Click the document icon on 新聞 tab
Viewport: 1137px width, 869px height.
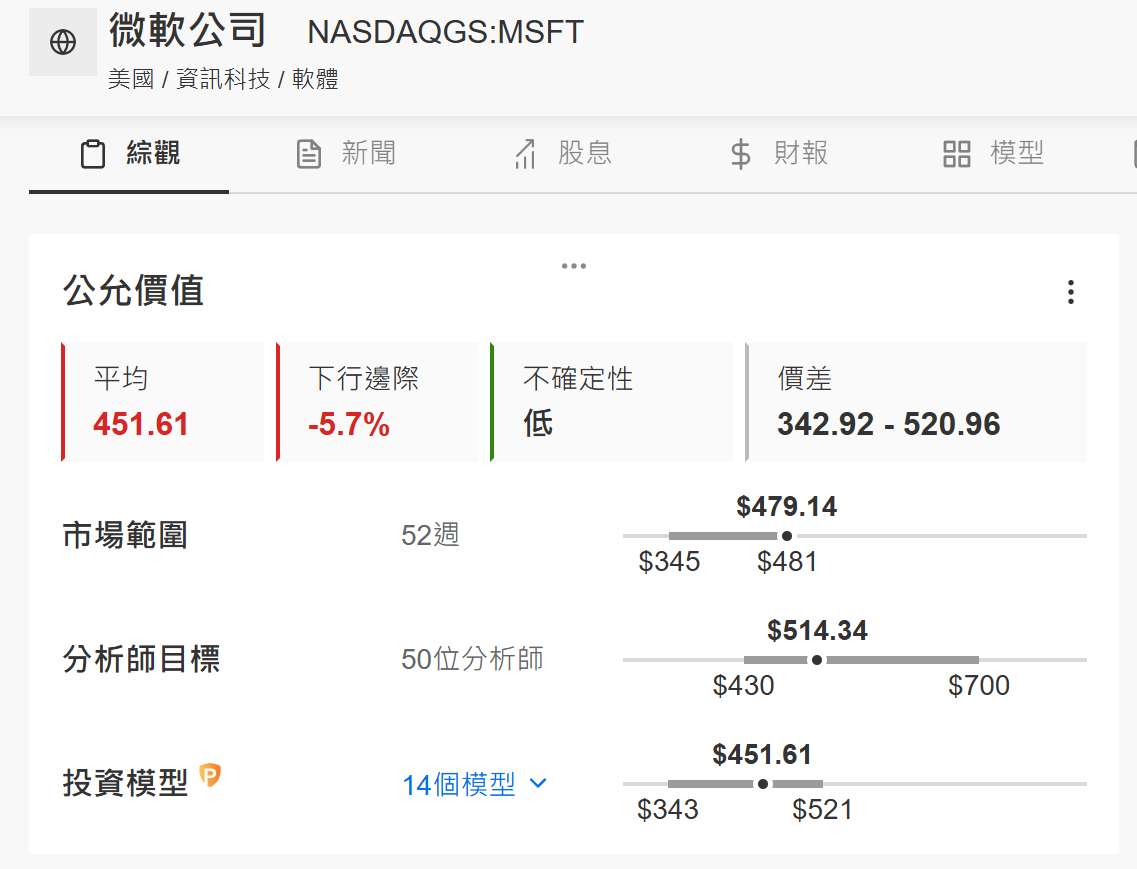tap(309, 154)
